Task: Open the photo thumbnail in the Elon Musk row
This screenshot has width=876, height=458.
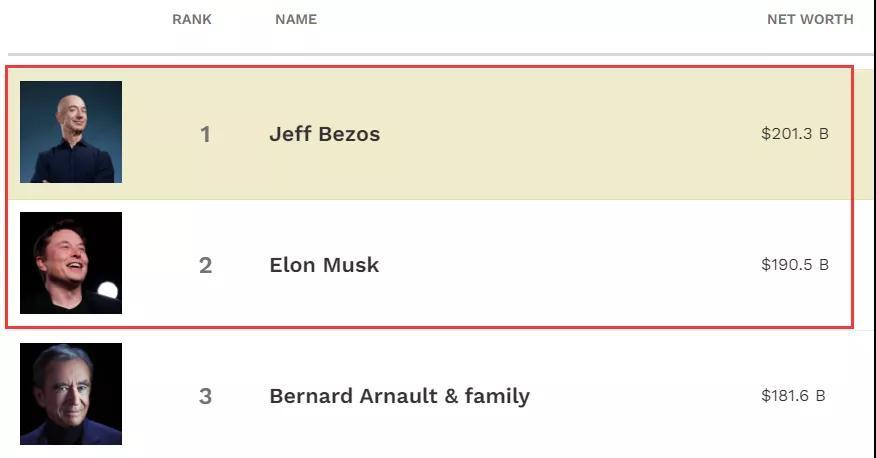Action: pyautogui.click(x=71, y=263)
